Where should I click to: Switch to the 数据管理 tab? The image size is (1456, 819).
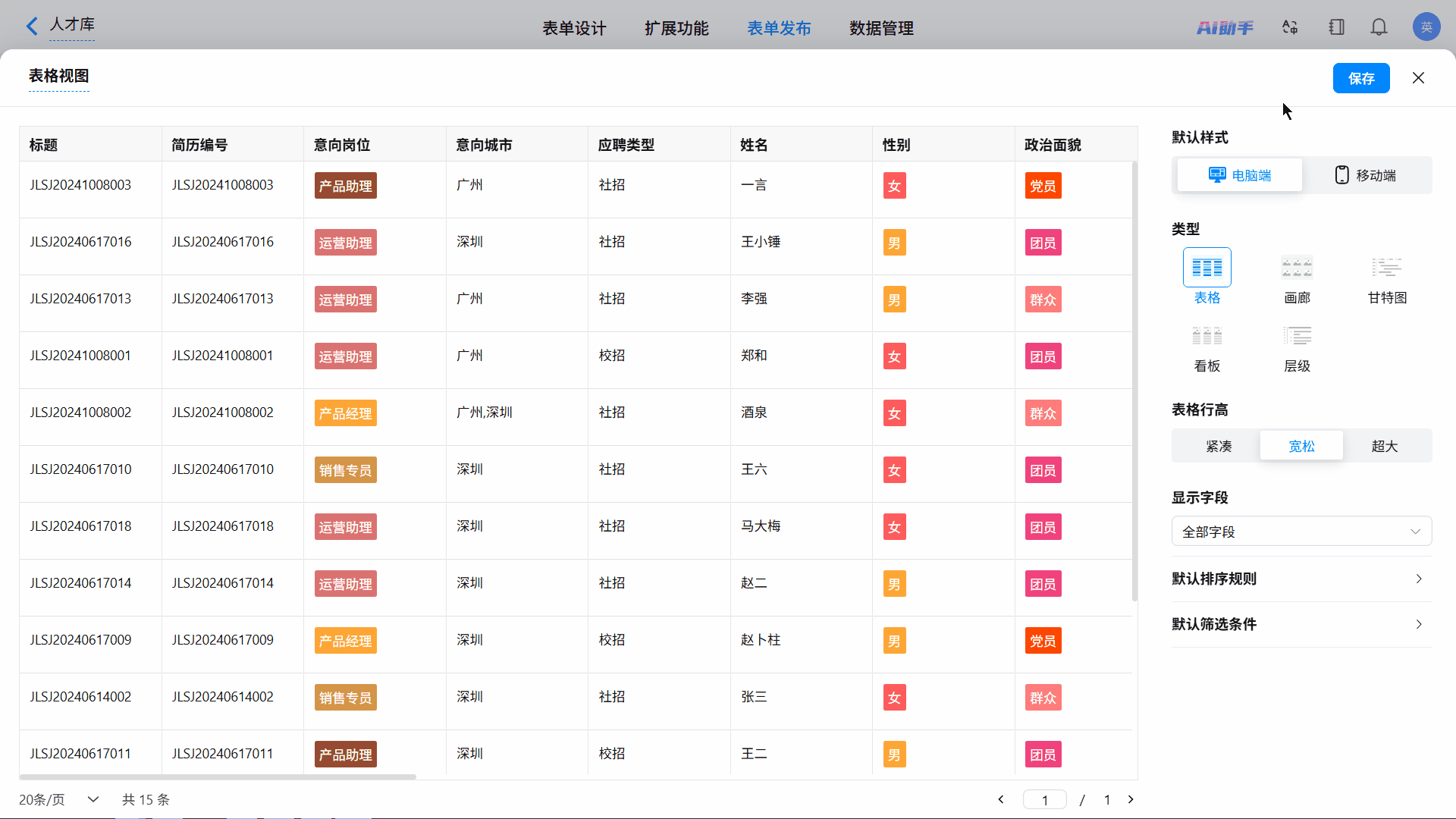point(881,28)
